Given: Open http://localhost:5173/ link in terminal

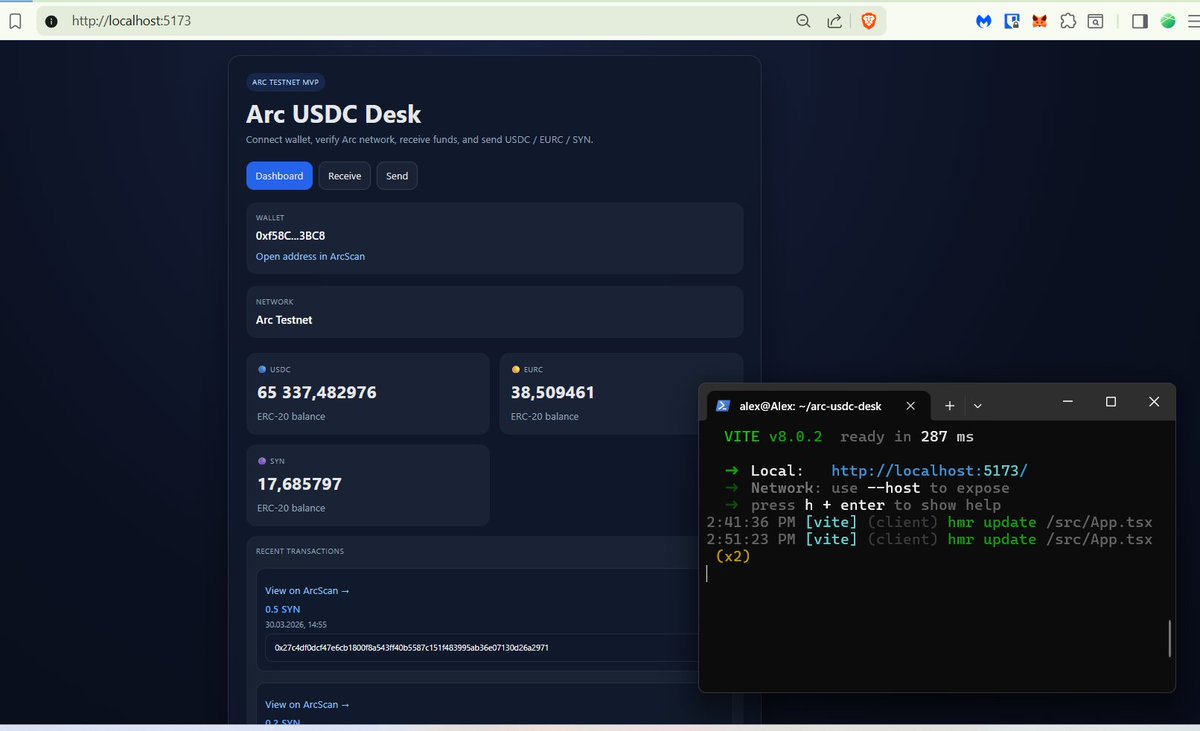Looking at the screenshot, I should point(929,470).
